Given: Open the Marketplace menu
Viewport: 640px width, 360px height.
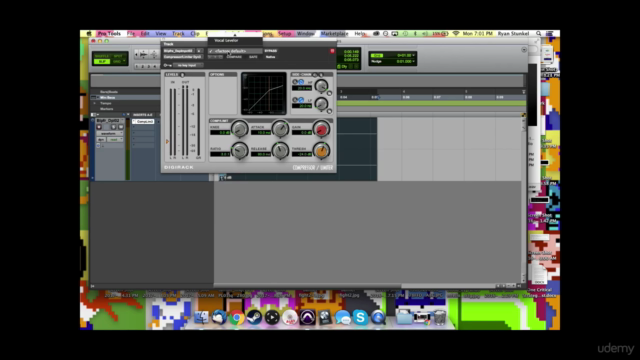Looking at the screenshot, I should (x=334, y=33).
